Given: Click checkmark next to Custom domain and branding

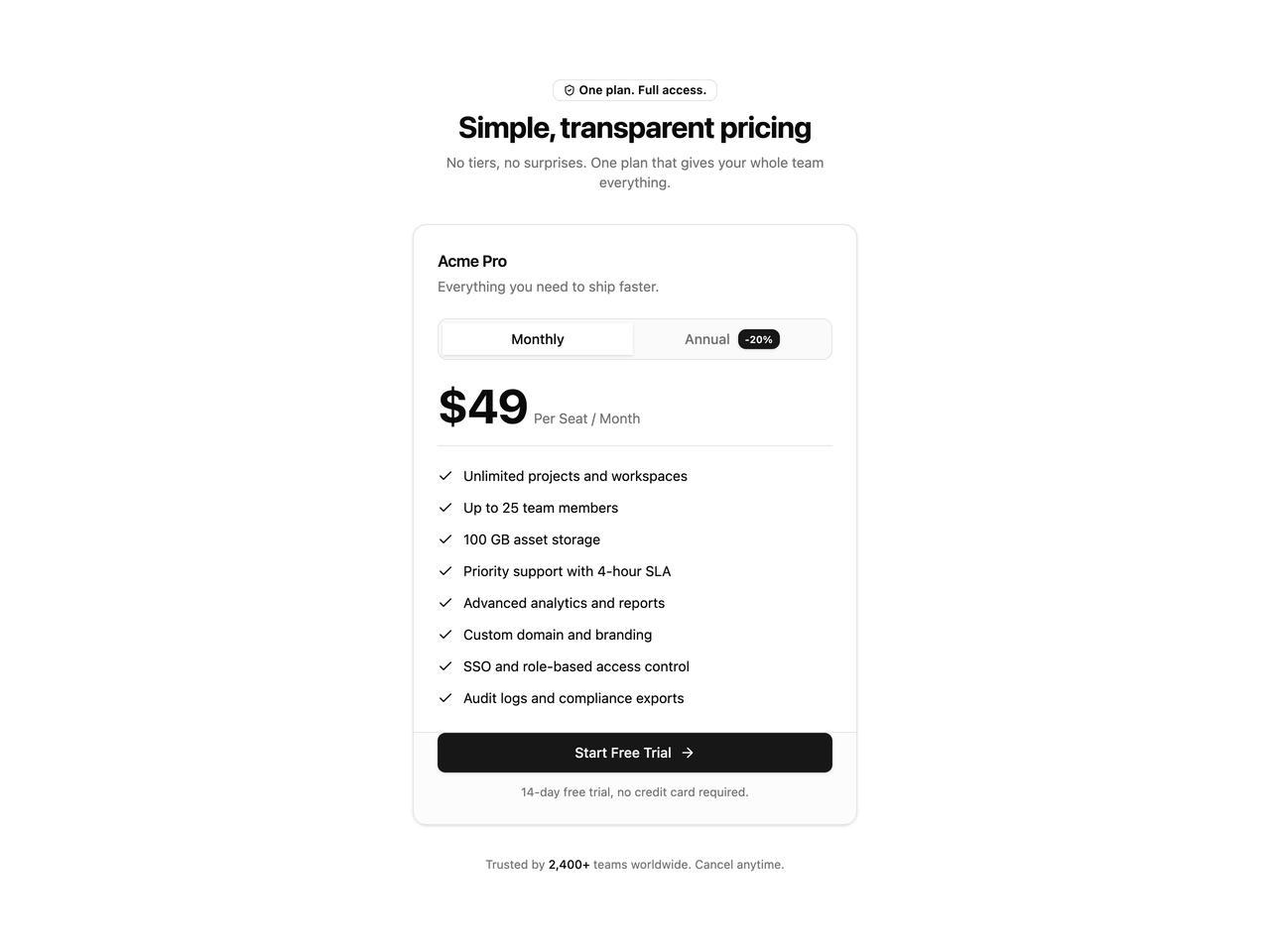Looking at the screenshot, I should 445,635.
